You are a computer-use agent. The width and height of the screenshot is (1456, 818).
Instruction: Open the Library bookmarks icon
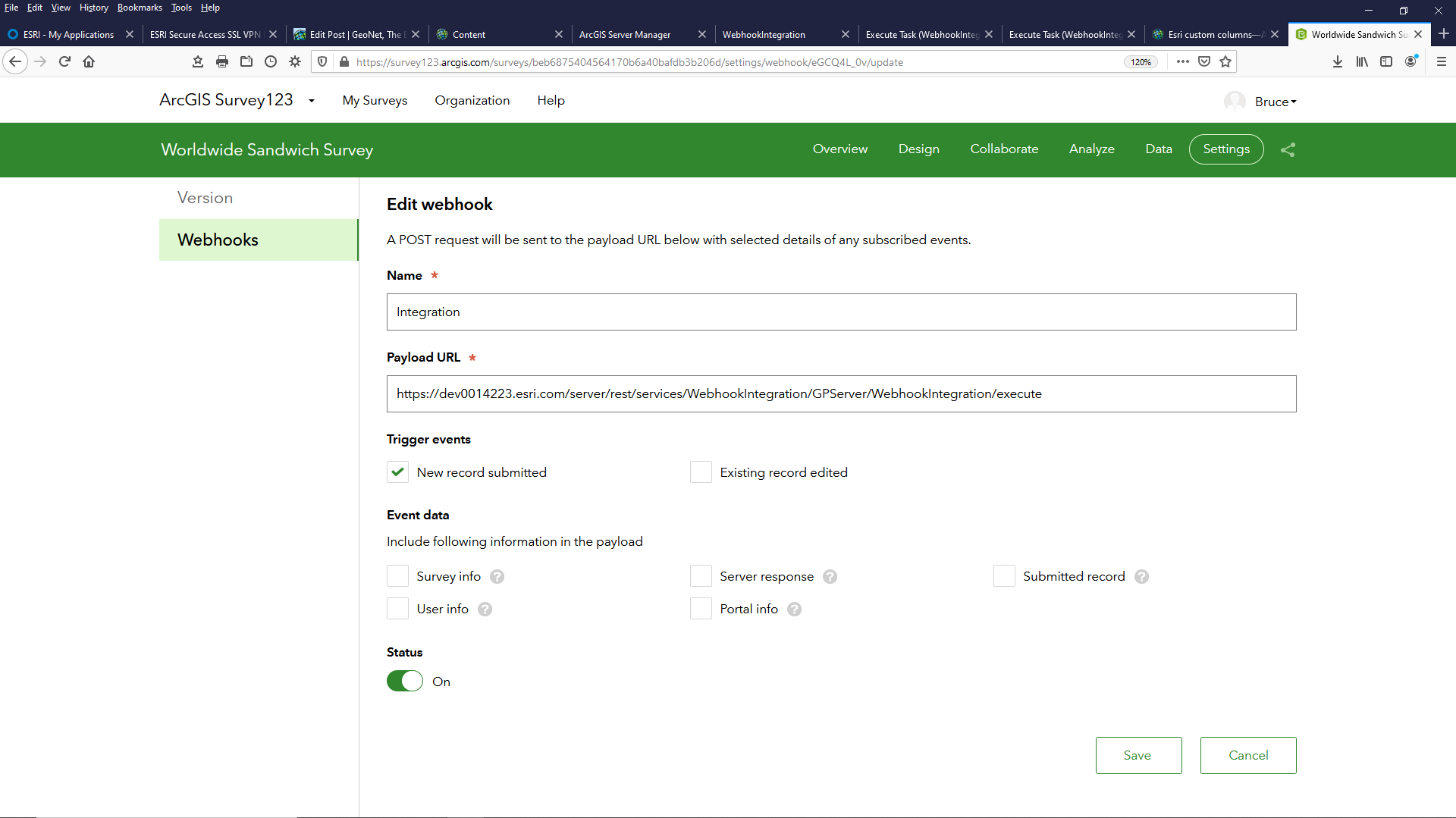pyautogui.click(x=1362, y=61)
